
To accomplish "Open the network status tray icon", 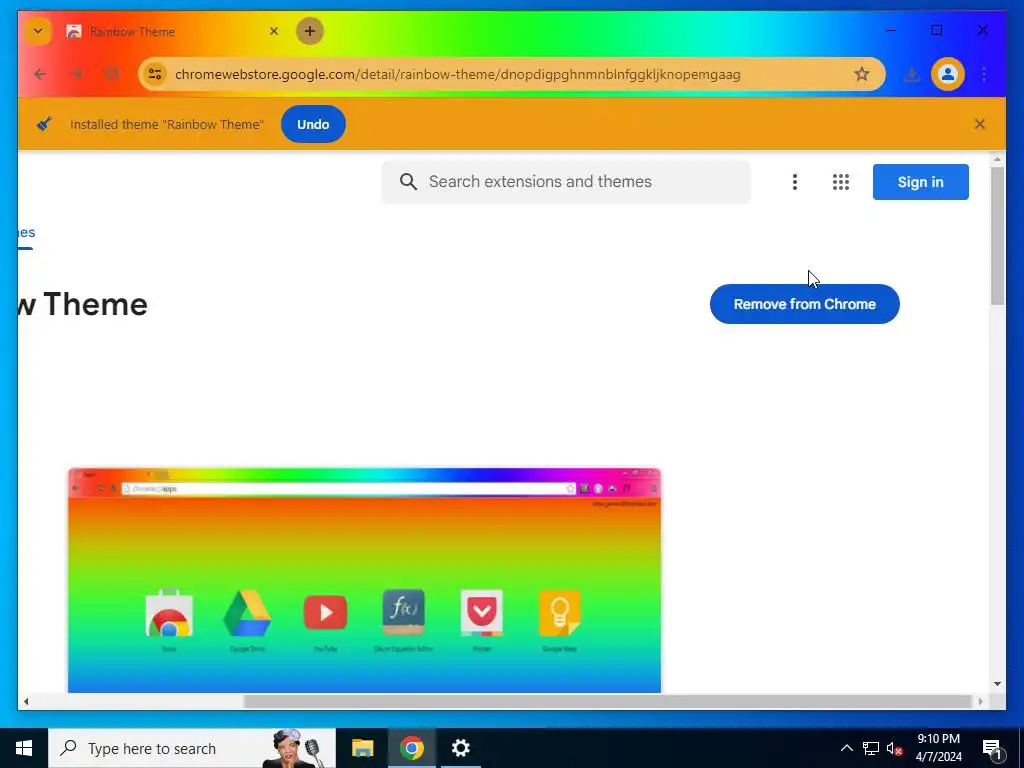I will pyautogui.click(x=871, y=748).
